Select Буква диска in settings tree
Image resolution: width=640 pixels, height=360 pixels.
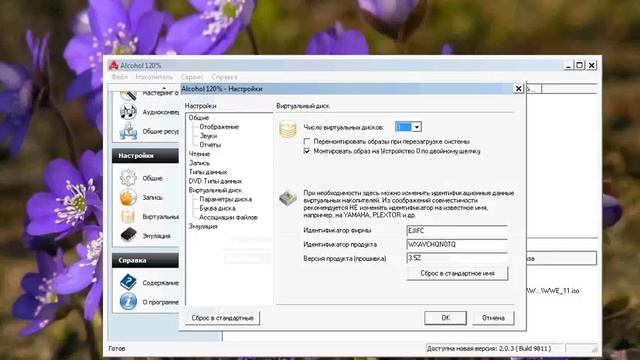coord(217,208)
